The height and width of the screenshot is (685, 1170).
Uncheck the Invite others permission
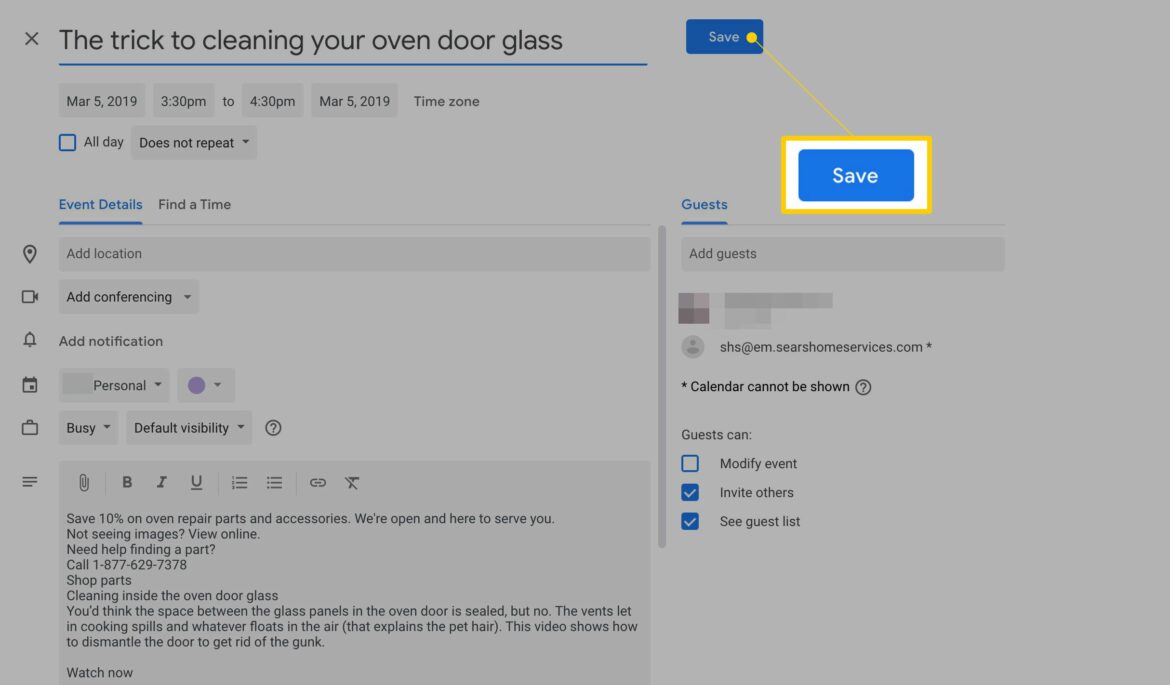(690, 493)
